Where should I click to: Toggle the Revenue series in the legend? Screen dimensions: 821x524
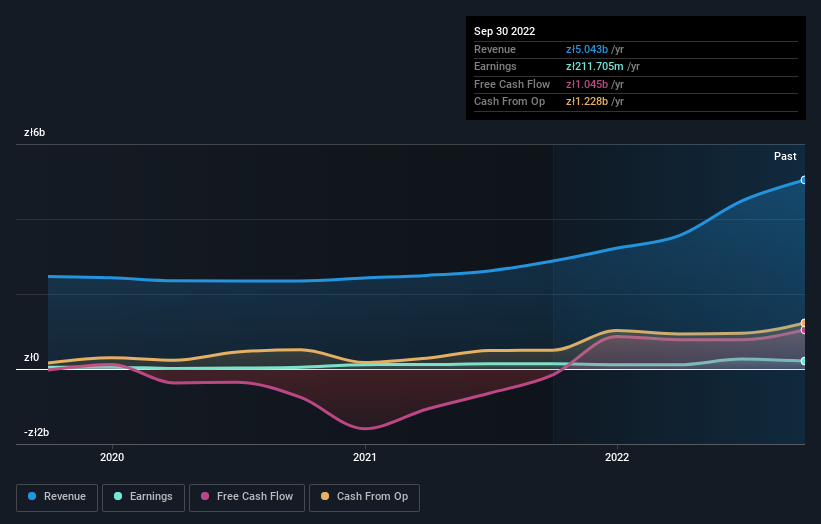pyautogui.click(x=57, y=497)
